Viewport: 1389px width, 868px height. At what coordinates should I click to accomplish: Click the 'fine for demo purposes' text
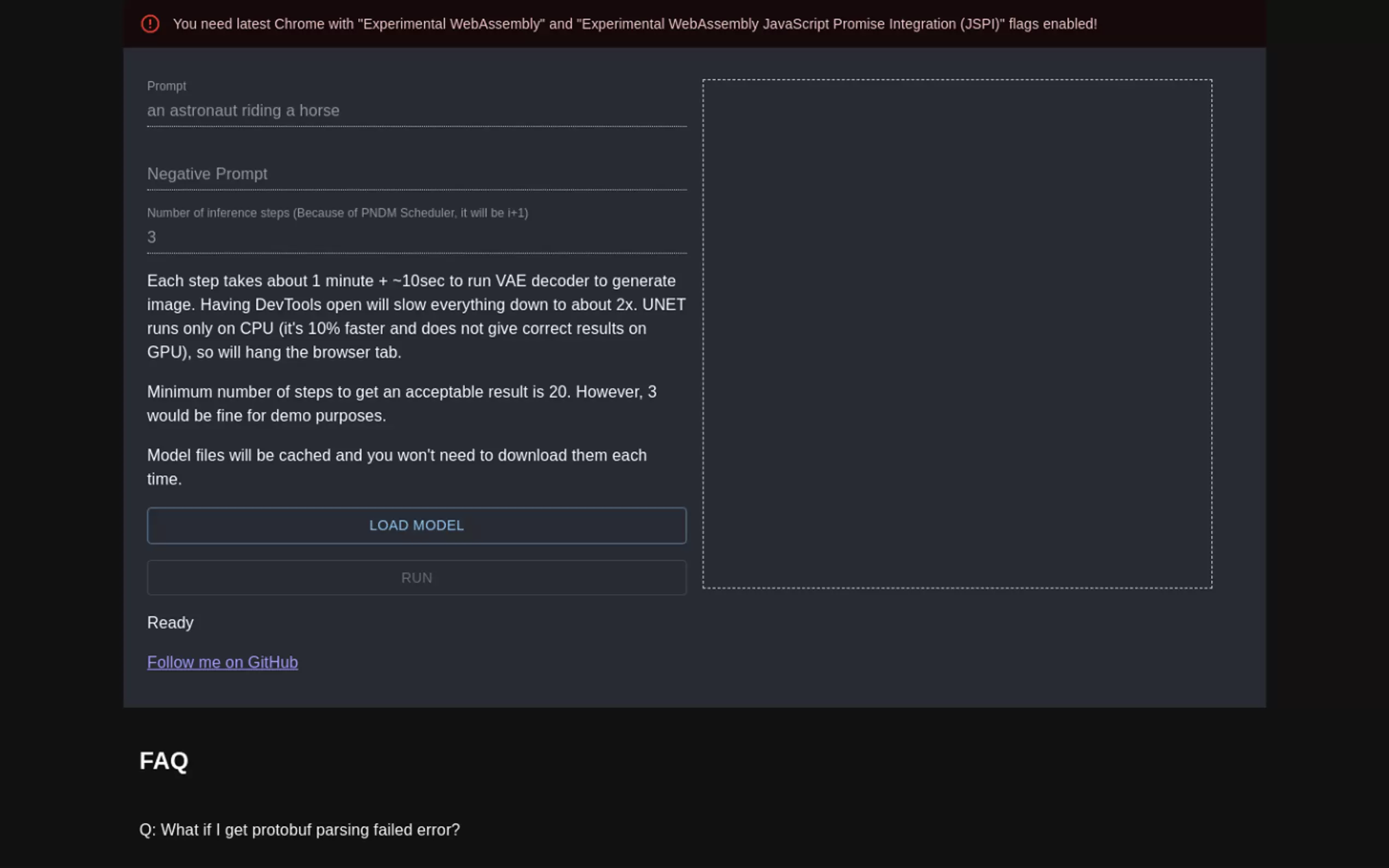click(x=299, y=416)
